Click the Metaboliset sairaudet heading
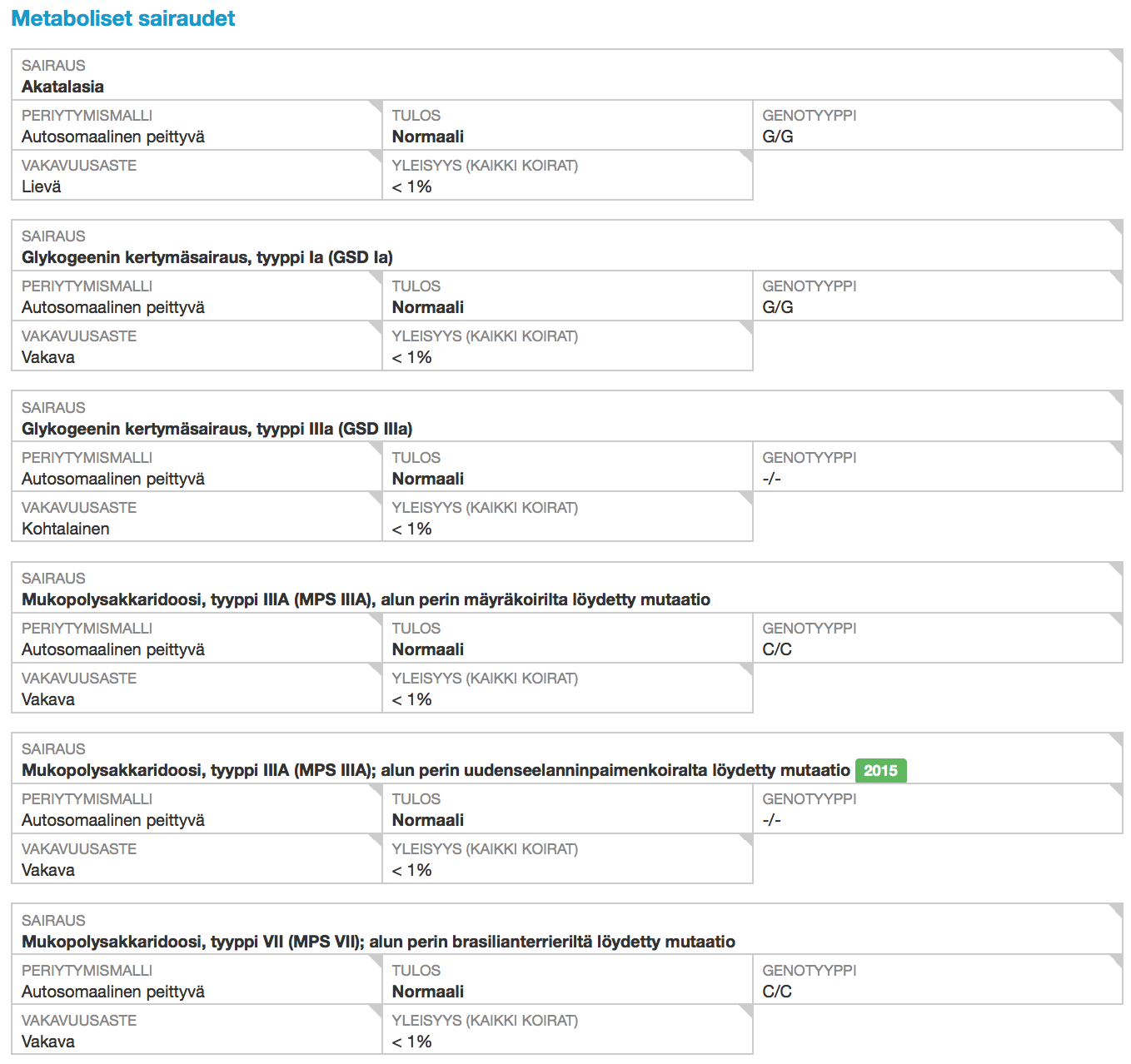Screen dimensions: 1131x1064 point(123,18)
